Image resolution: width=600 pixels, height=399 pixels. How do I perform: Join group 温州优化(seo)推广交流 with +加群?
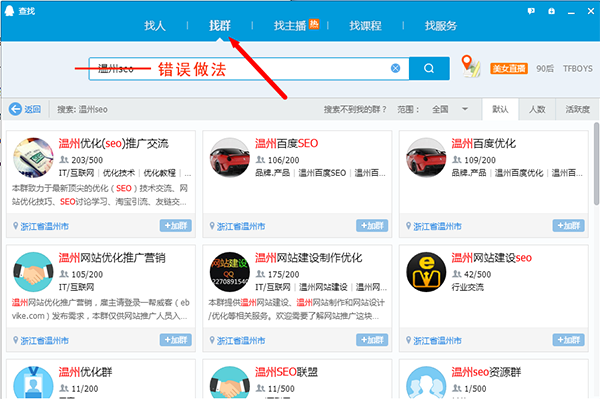176,226
